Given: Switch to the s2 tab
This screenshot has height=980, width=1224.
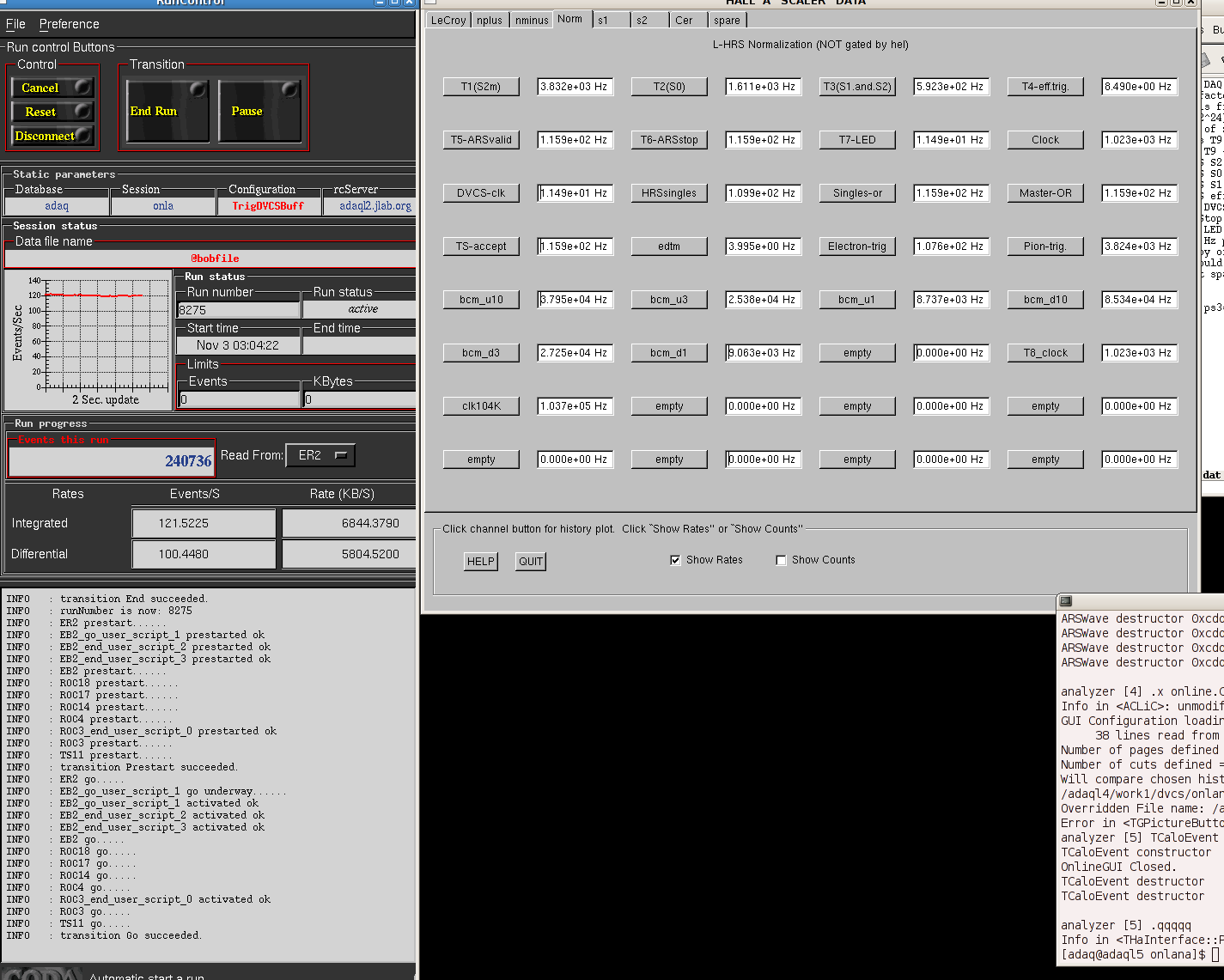Looking at the screenshot, I should click(x=649, y=20).
